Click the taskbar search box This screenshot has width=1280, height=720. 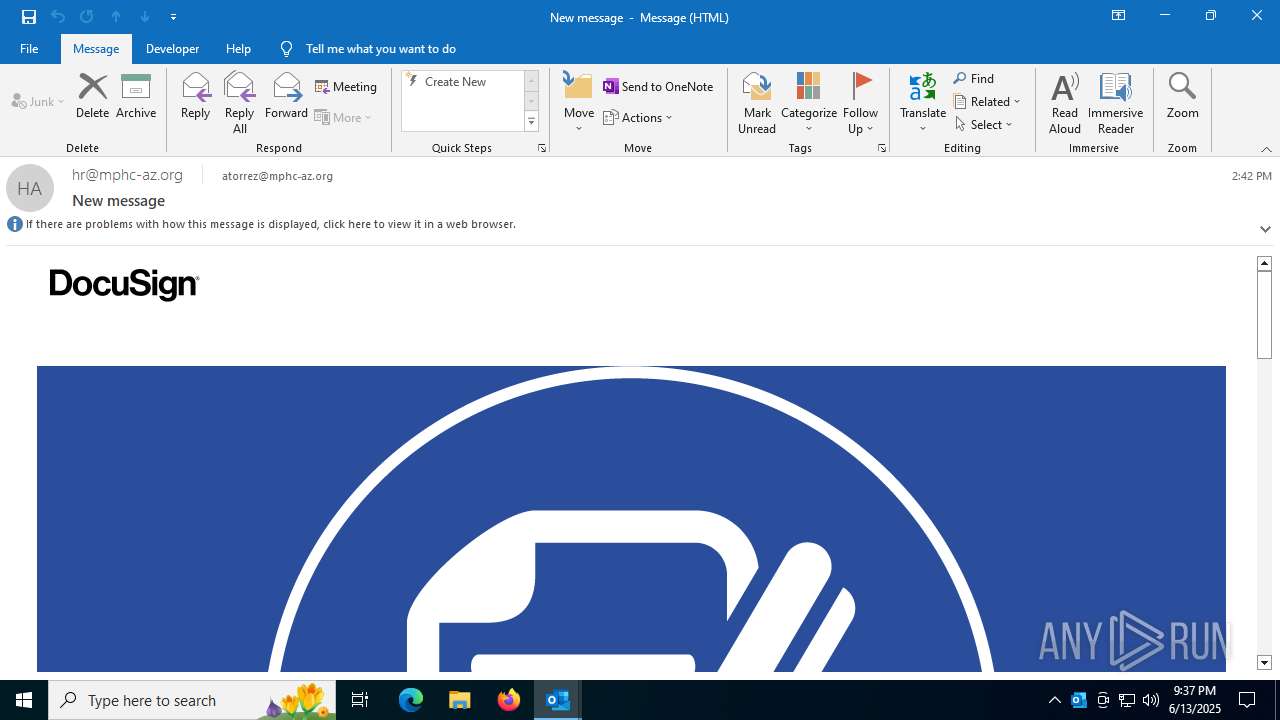point(192,700)
